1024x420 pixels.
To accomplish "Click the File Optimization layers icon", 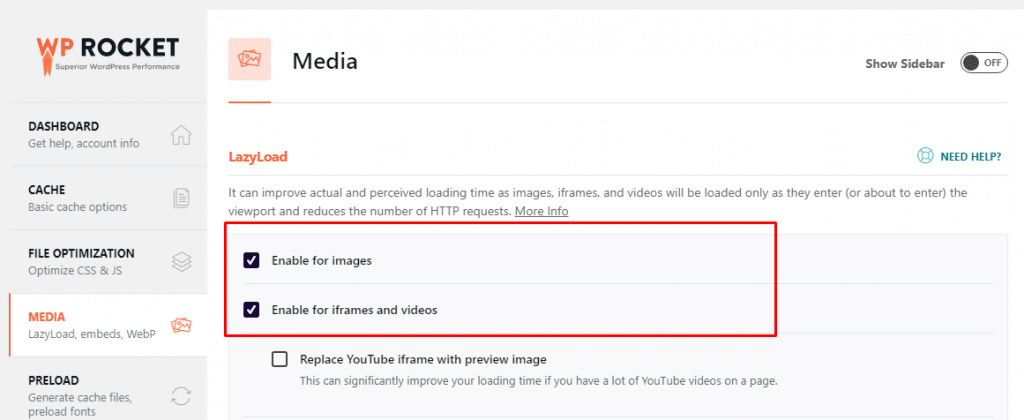I will tap(181, 262).
